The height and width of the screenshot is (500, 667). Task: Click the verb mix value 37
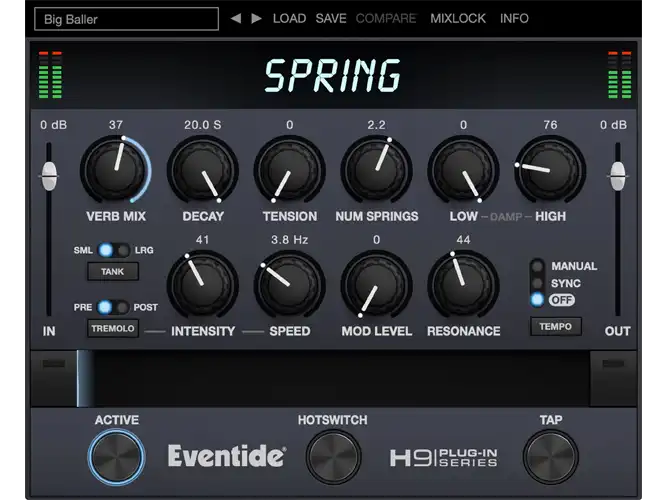click(116, 125)
